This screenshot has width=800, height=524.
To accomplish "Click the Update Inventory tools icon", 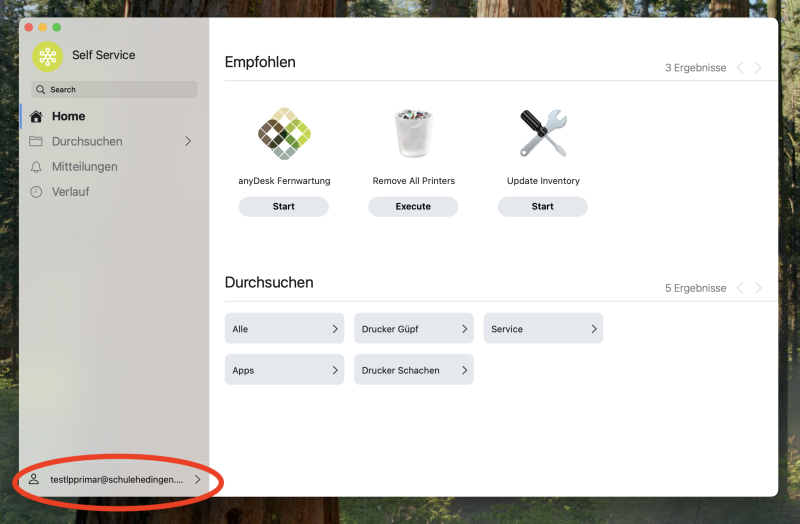I will 543,134.
